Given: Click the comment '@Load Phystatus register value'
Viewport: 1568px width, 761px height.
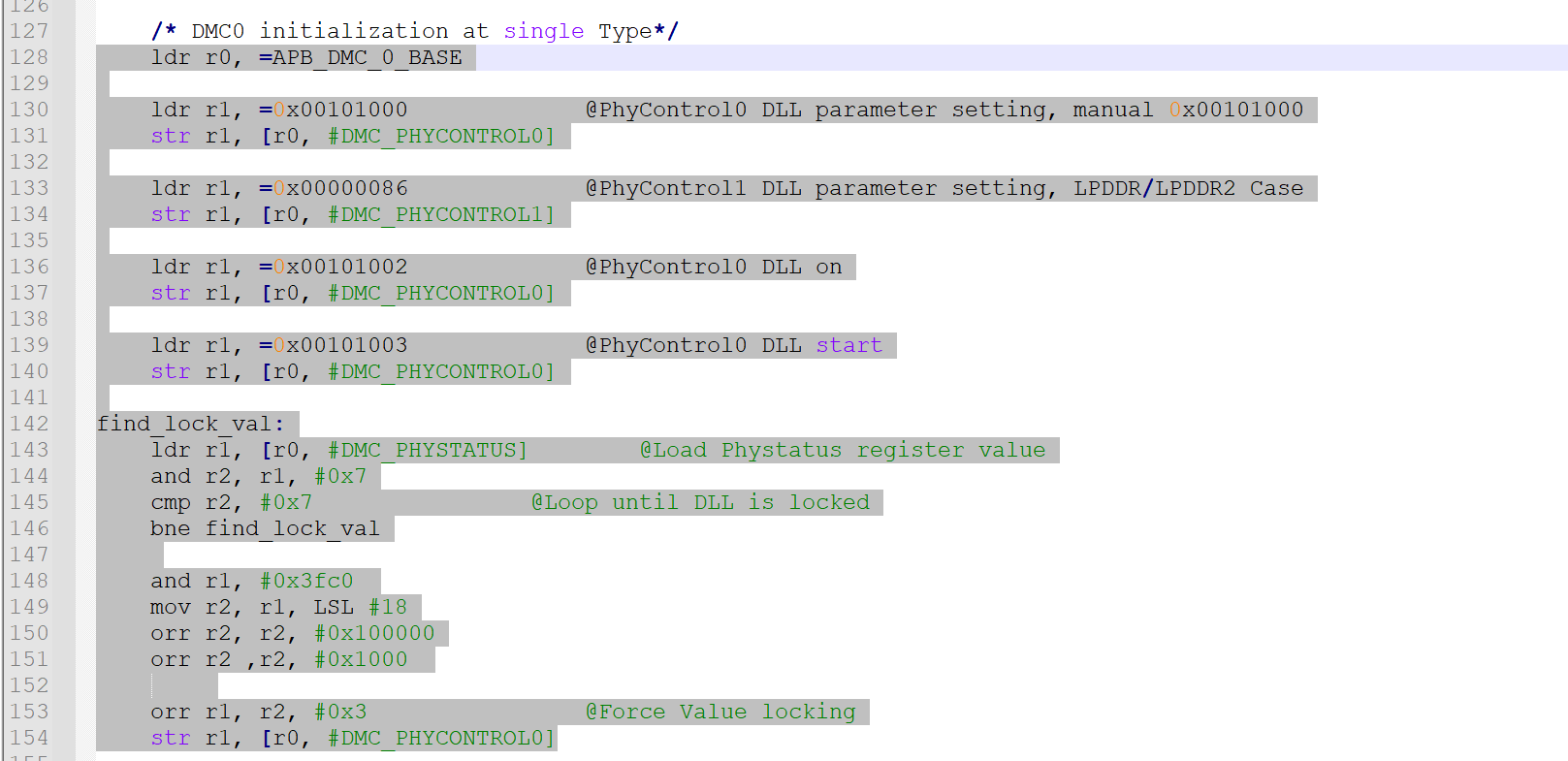Looking at the screenshot, I should point(843,450).
